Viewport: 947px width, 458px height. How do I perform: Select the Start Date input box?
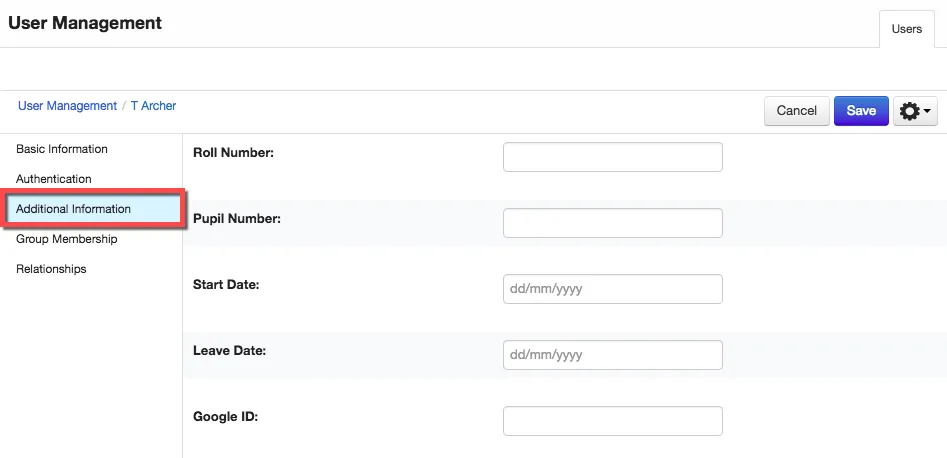612,289
